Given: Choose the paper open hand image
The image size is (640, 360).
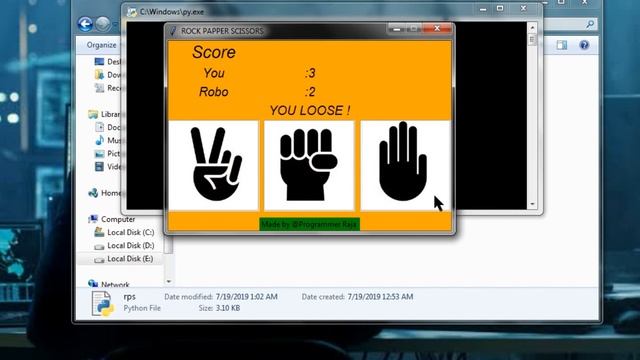Looking at the screenshot, I should tap(405, 165).
